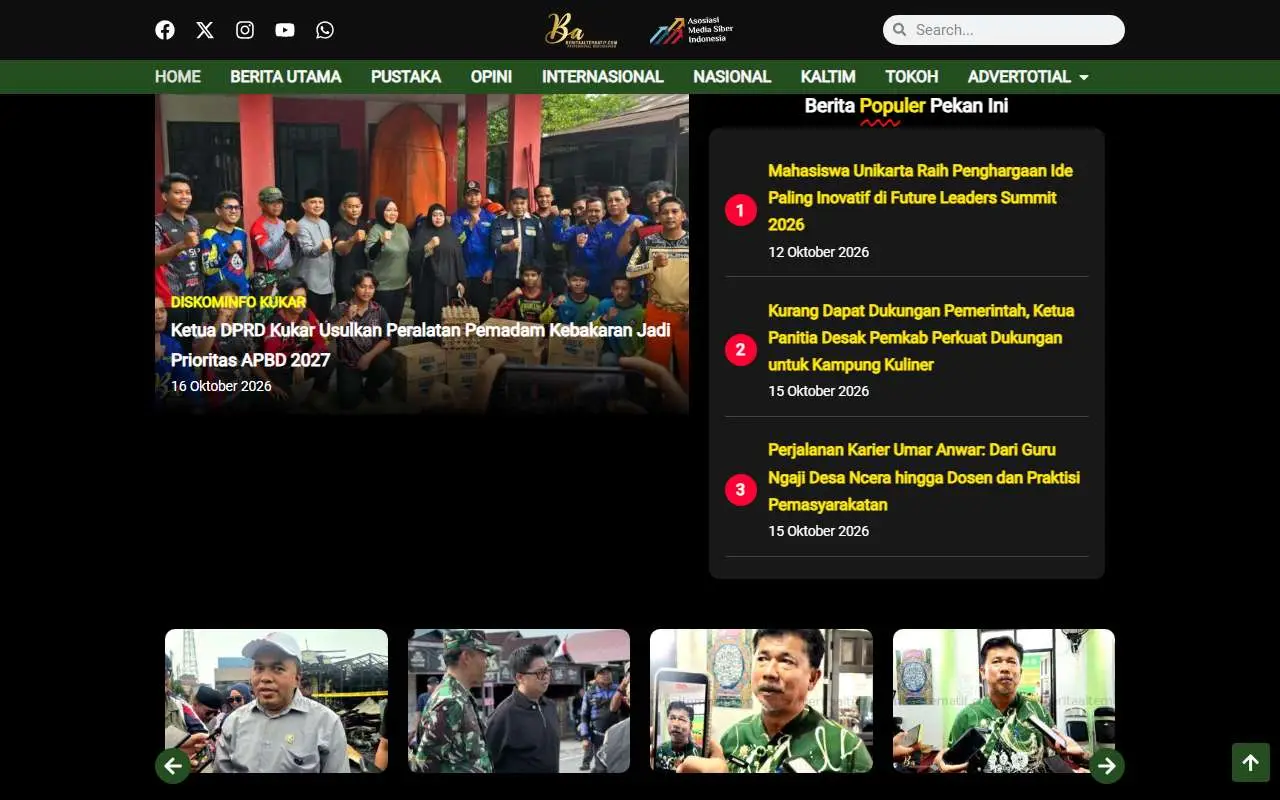Viewport: 1280px width, 800px height.
Task: Open the DISKOMINFO KUKAR category link
Action: pos(238,302)
